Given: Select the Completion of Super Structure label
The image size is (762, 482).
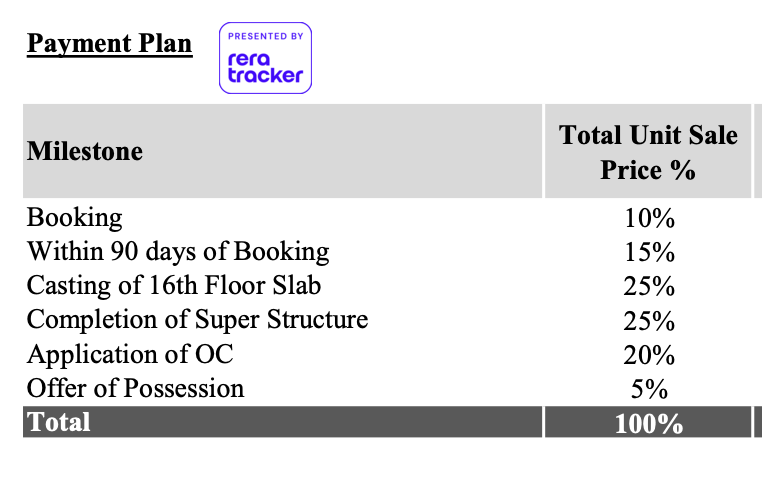Looking at the screenshot, I should coord(197,320).
